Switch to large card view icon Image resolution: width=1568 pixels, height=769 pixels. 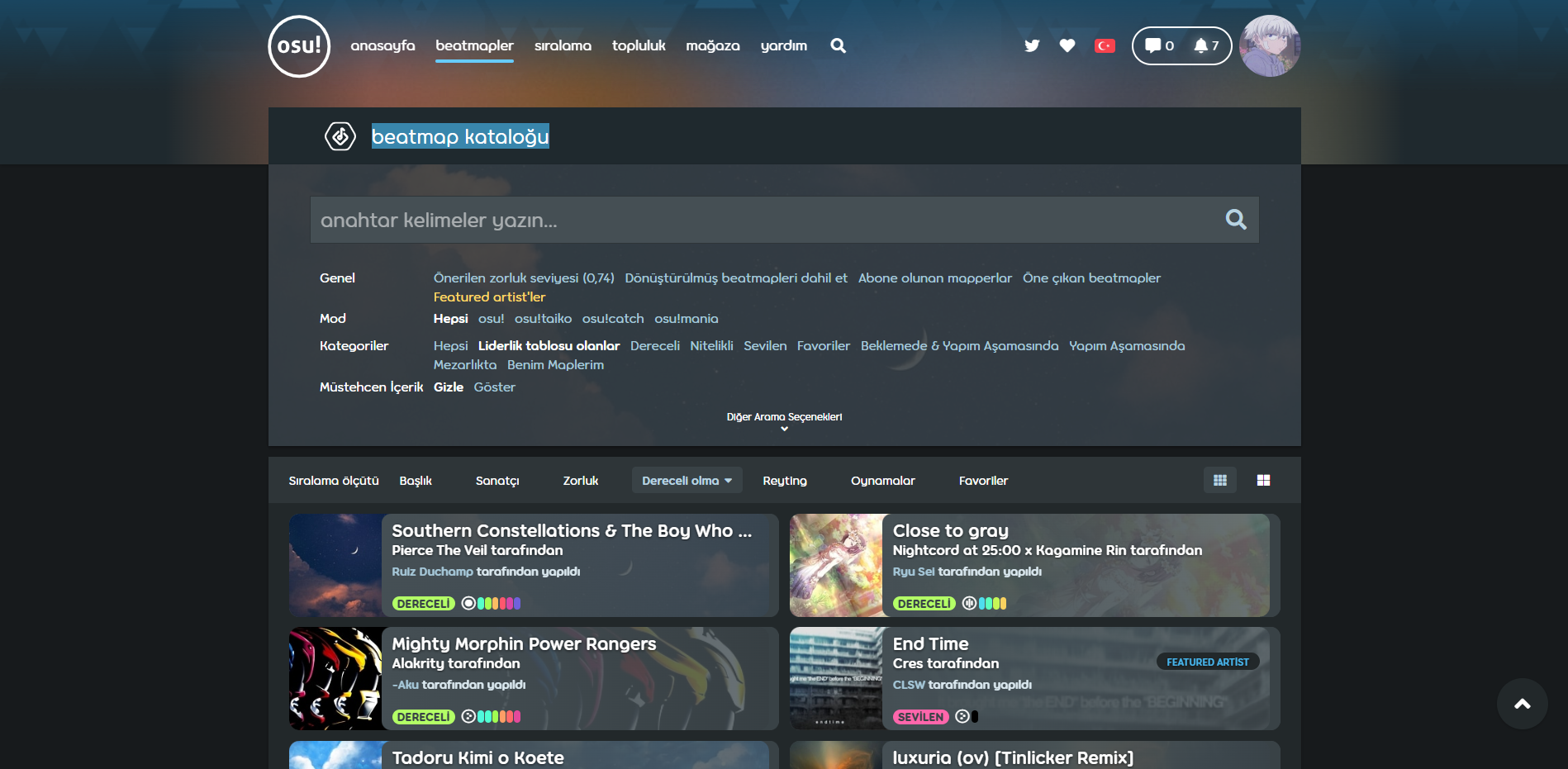(x=1263, y=480)
